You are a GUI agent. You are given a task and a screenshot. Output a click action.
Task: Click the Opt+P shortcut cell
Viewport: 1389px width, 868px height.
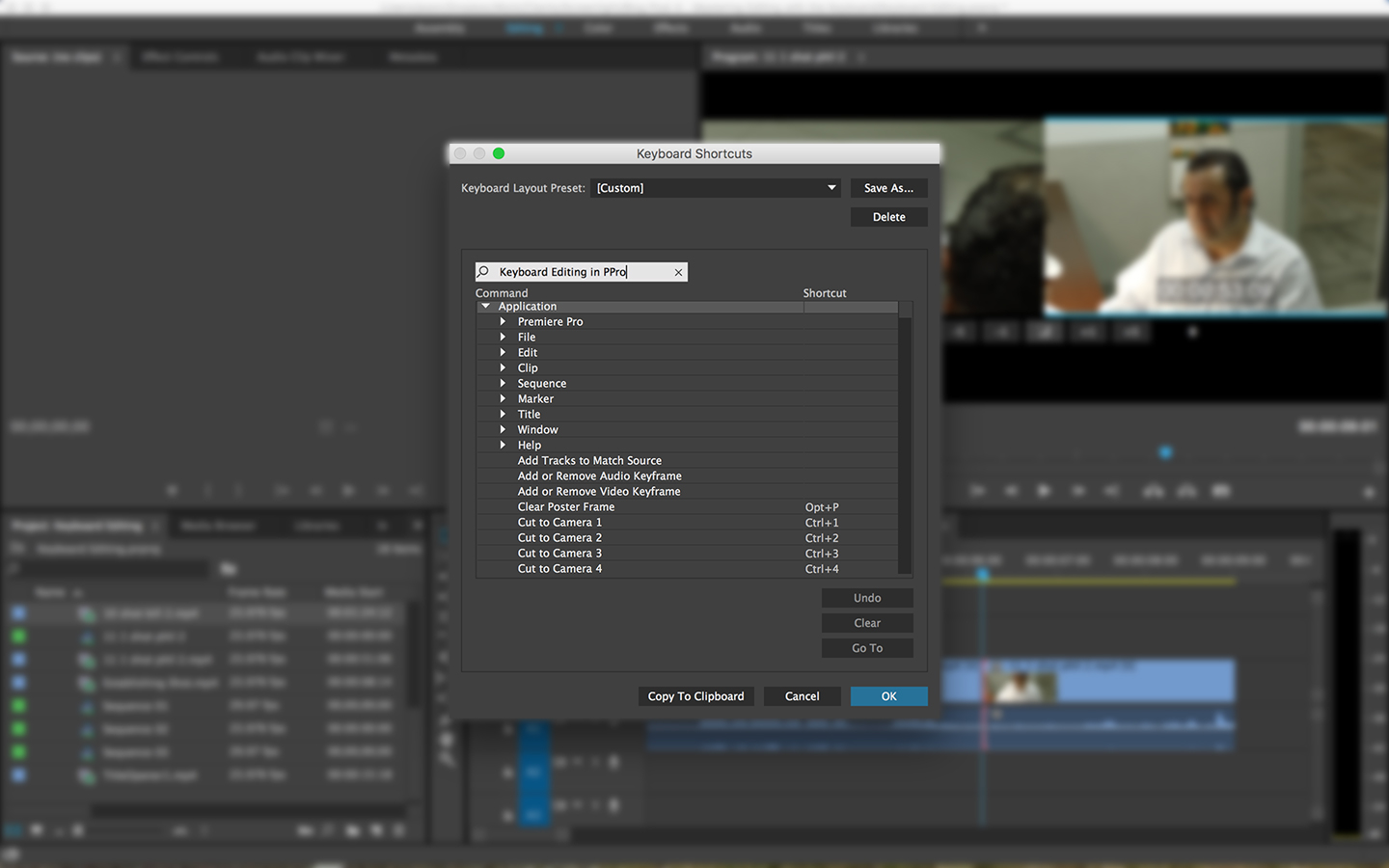click(822, 507)
